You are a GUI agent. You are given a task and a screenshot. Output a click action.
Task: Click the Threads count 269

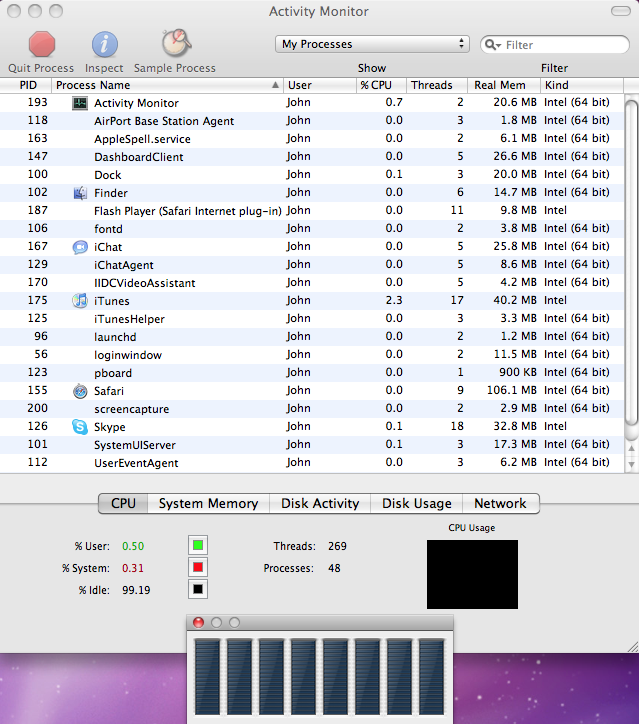click(x=337, y=546)
